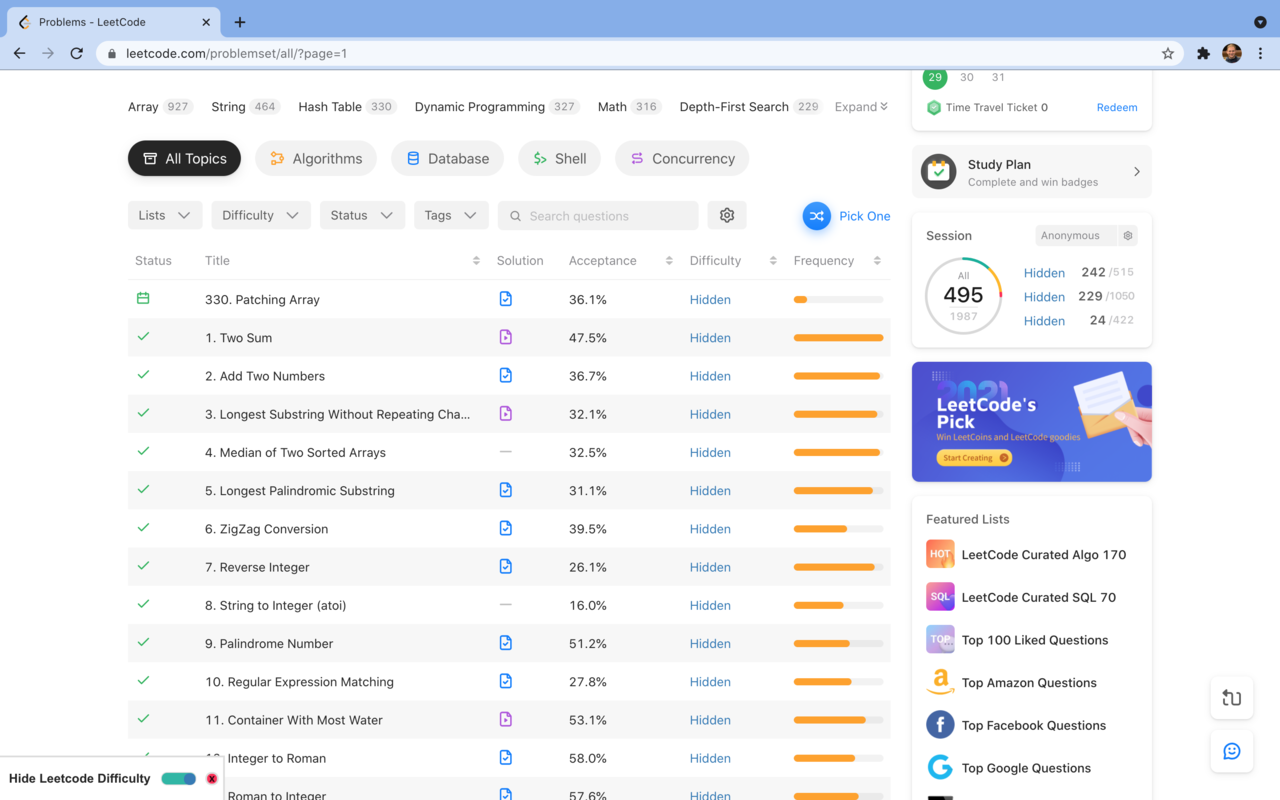Open the LeetCode's Pick banner

pos(1032,422)
